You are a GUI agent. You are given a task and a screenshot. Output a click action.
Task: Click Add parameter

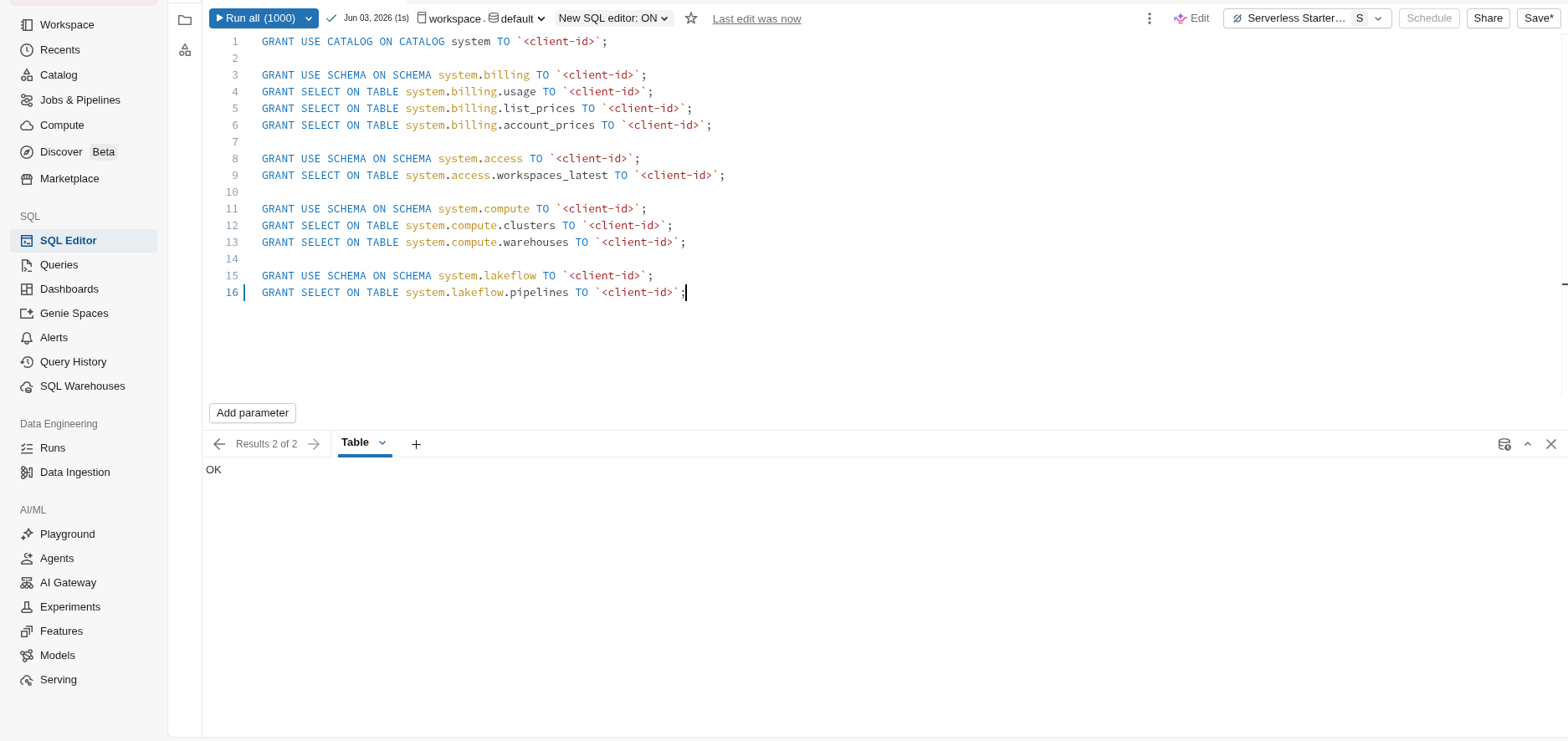pos(253,413)
